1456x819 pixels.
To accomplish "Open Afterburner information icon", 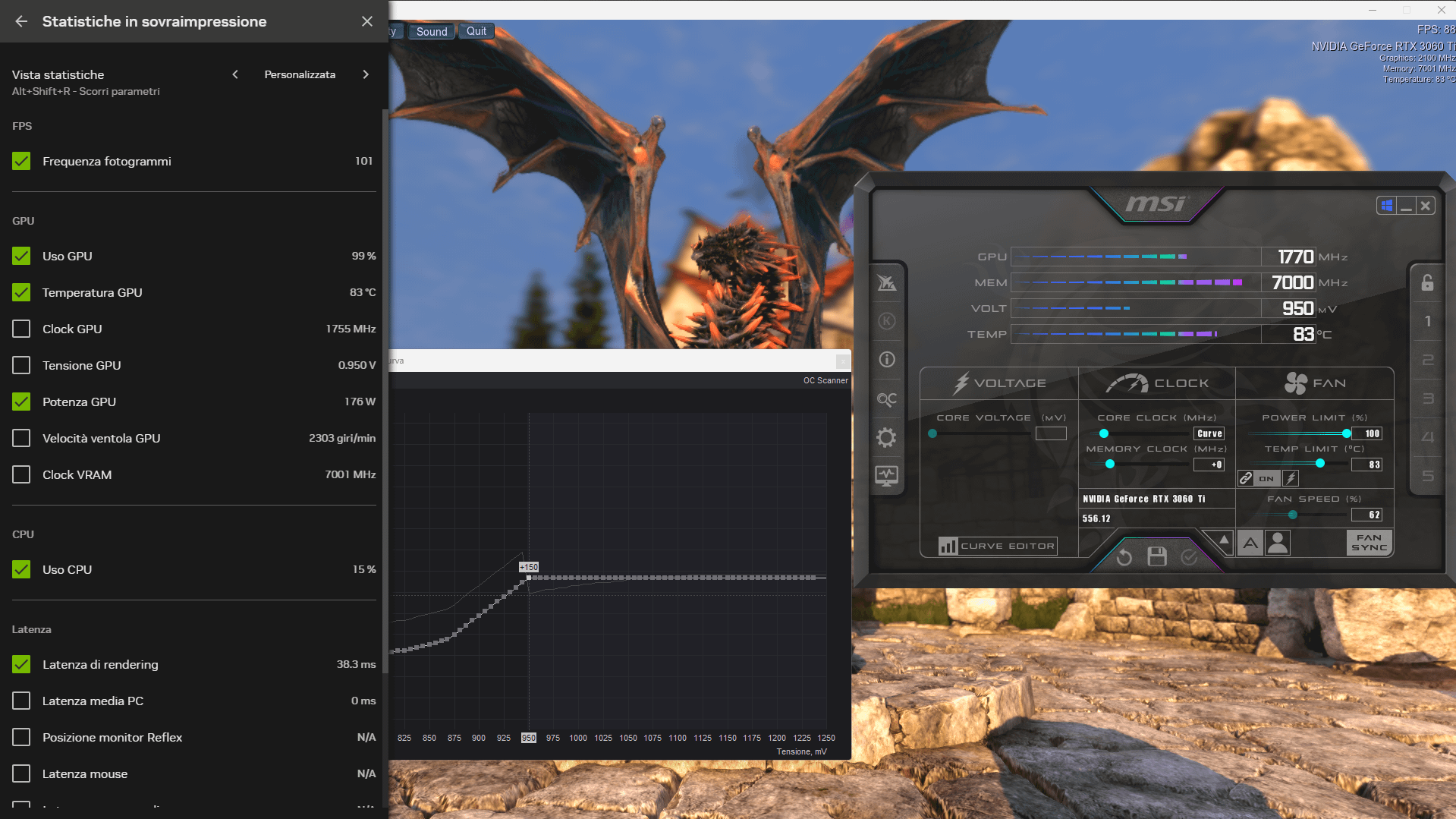I will [886, 360].
